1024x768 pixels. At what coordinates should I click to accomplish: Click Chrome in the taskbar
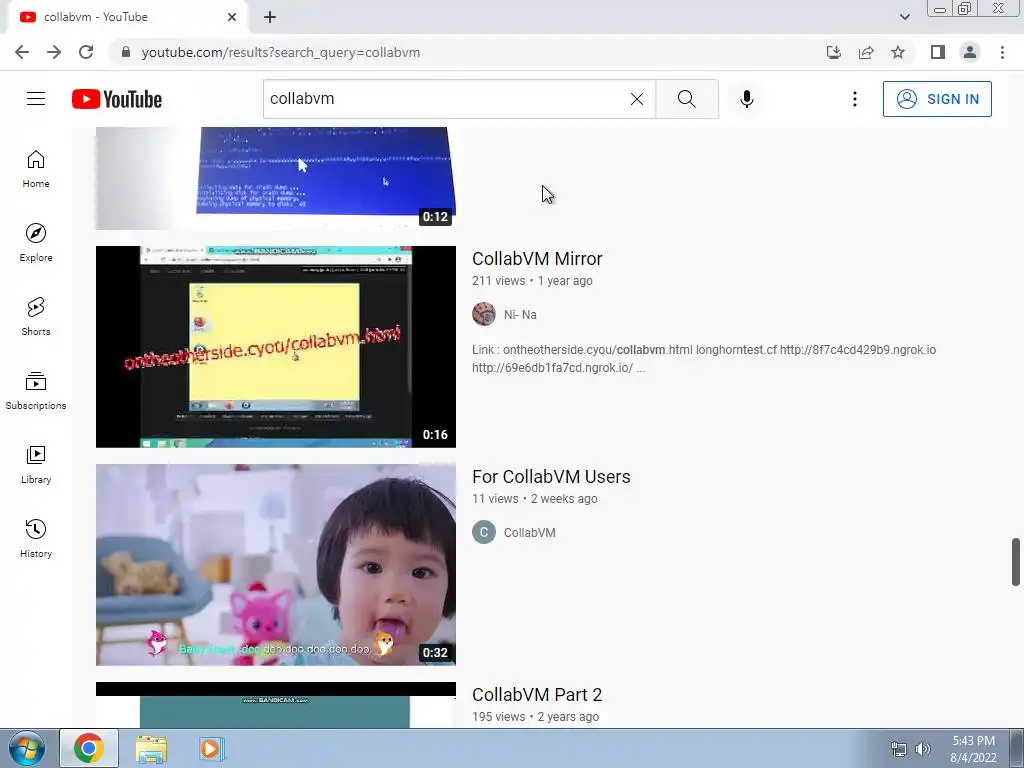89,748
